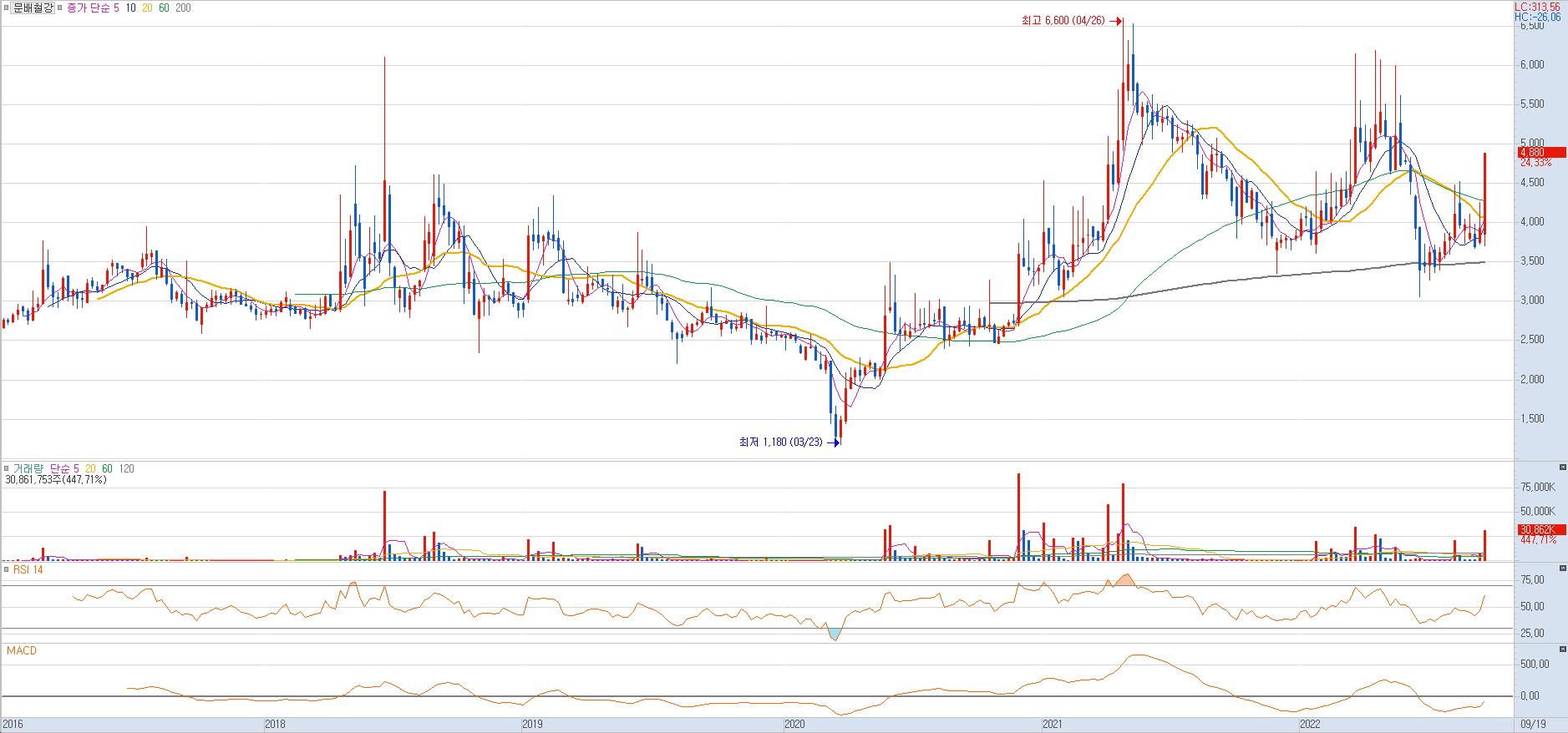Click the volume 단순 5 average label
This screenshot has width=1568, height=733.
[x=64, y=469]
